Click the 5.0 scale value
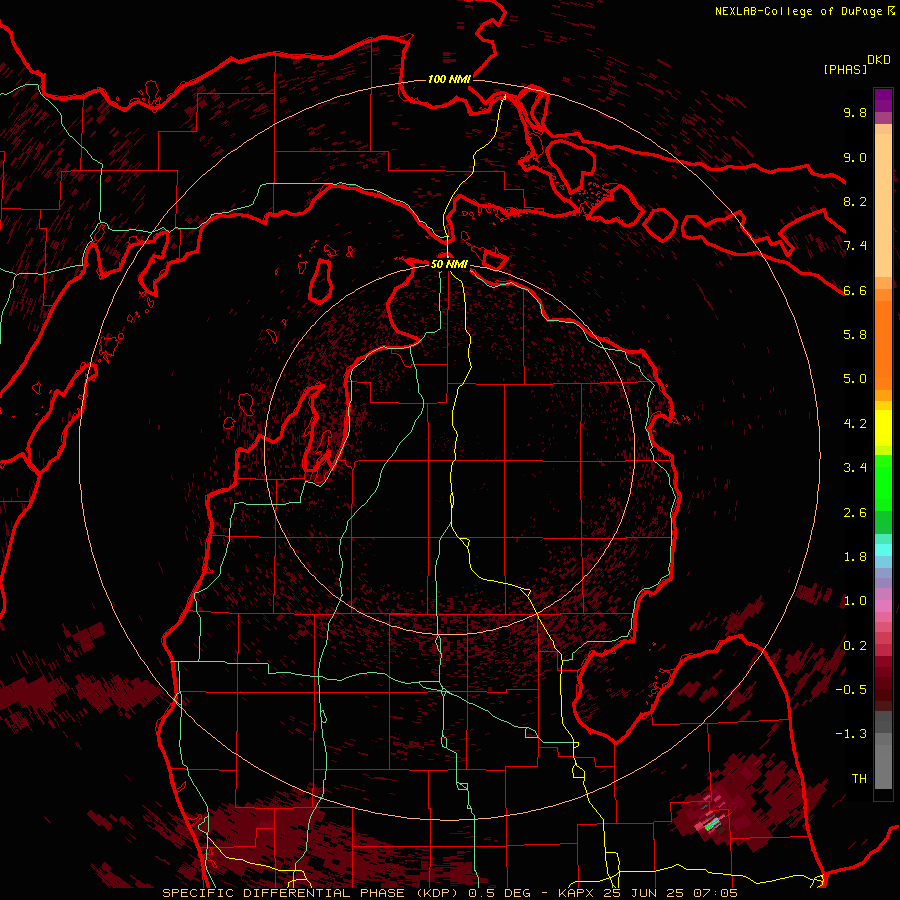This screenshot has height=900, width=900. (855, 379)
